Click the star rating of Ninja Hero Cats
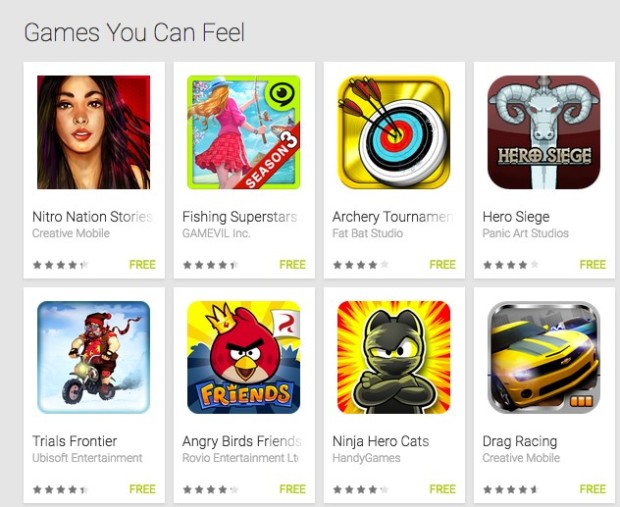Screen dimensions: 620x507 pyautogui.click(x=361, y=490)
